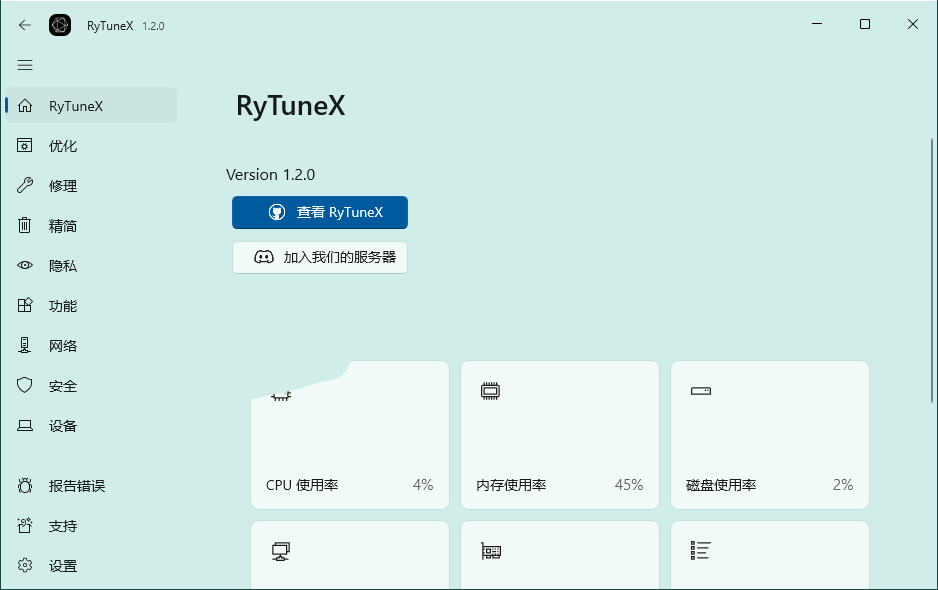The image size is (938, 590).
Task: Open the 隐私 privacy page
Action: [91, 266]
